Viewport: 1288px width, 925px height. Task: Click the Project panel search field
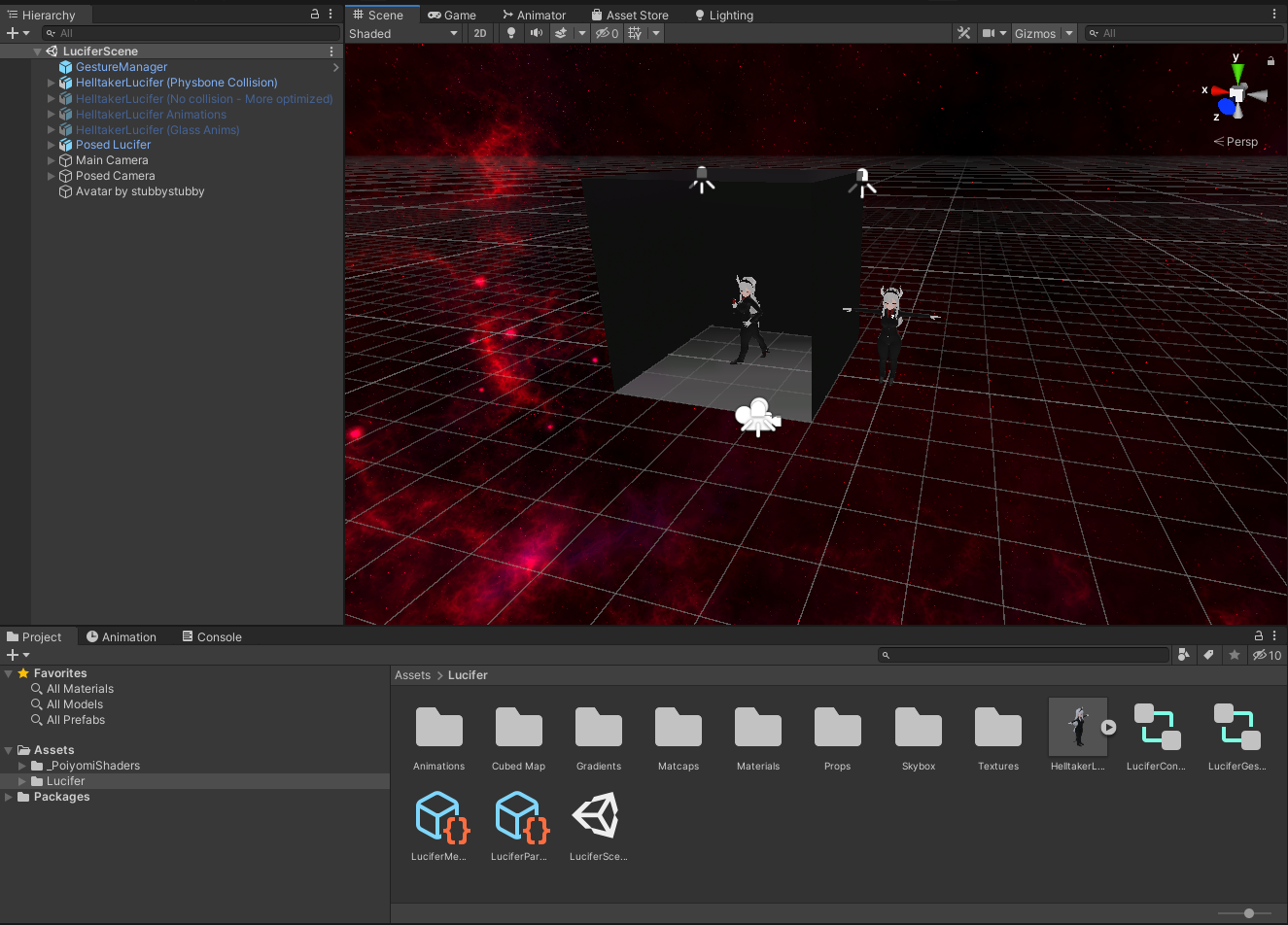click(1024, 655)
